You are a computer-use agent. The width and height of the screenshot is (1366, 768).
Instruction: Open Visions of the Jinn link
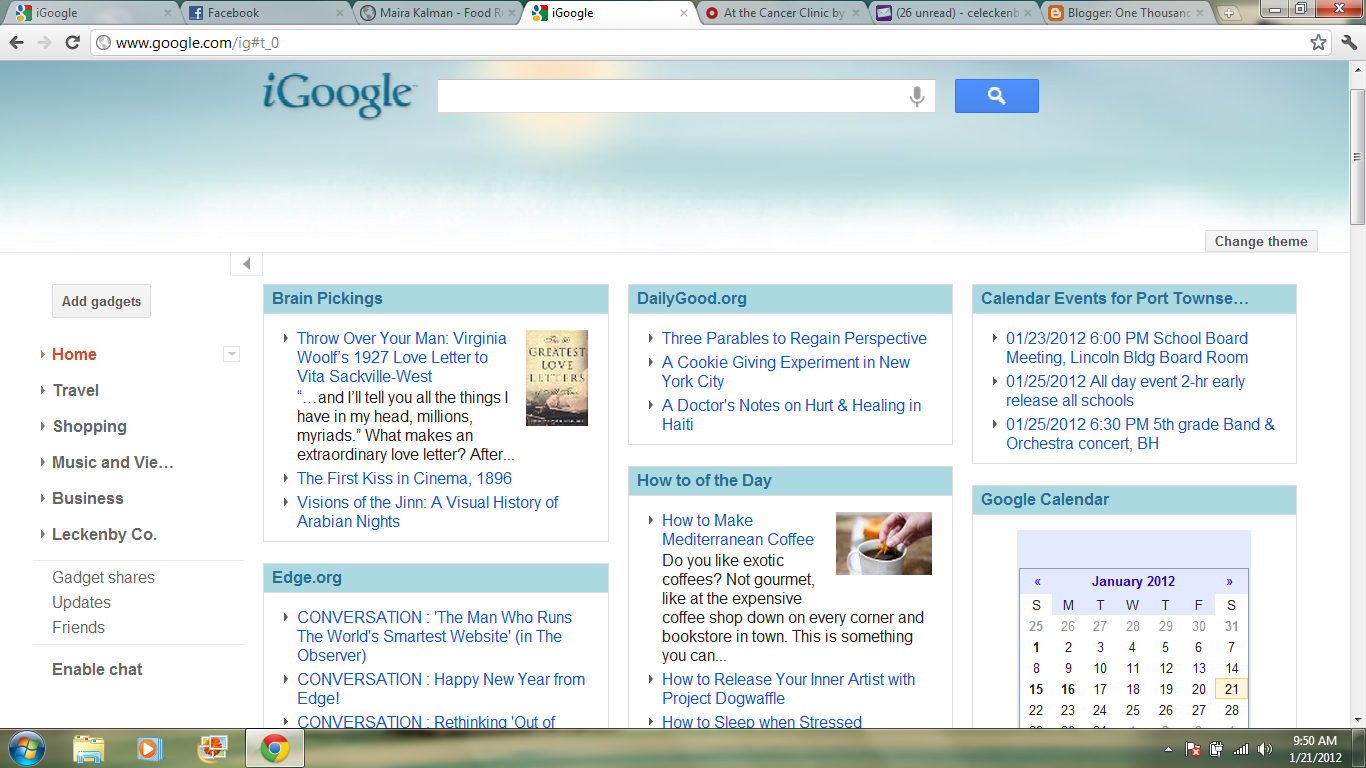[x=427, y=511]
